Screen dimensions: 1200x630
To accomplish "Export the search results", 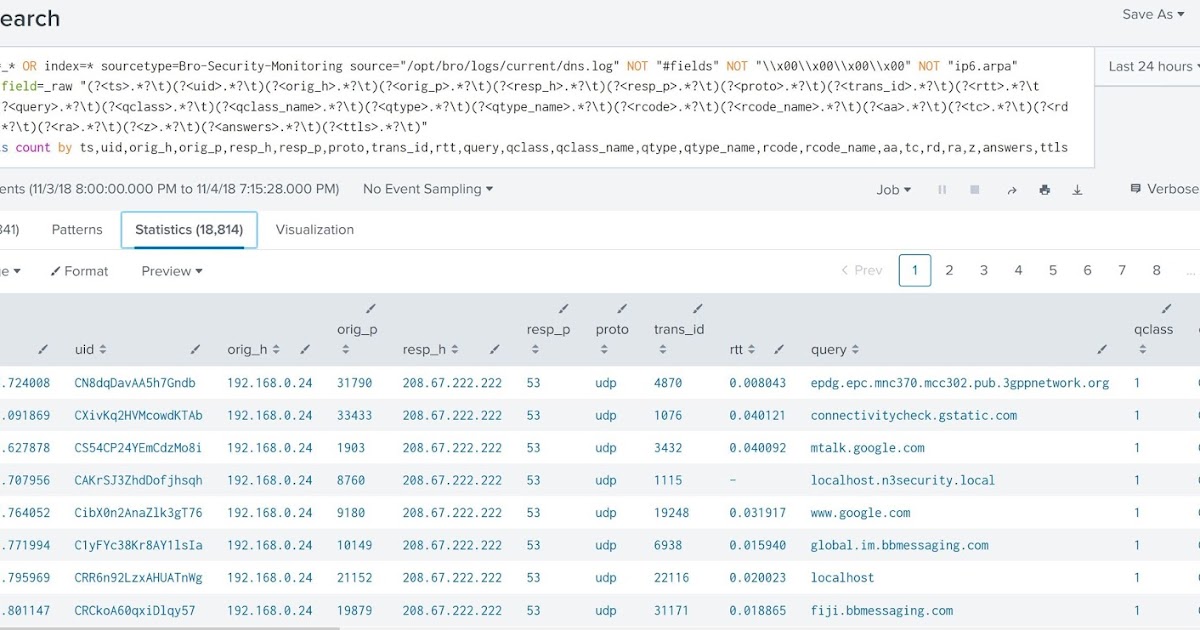I will click(x=1077, y=188).
